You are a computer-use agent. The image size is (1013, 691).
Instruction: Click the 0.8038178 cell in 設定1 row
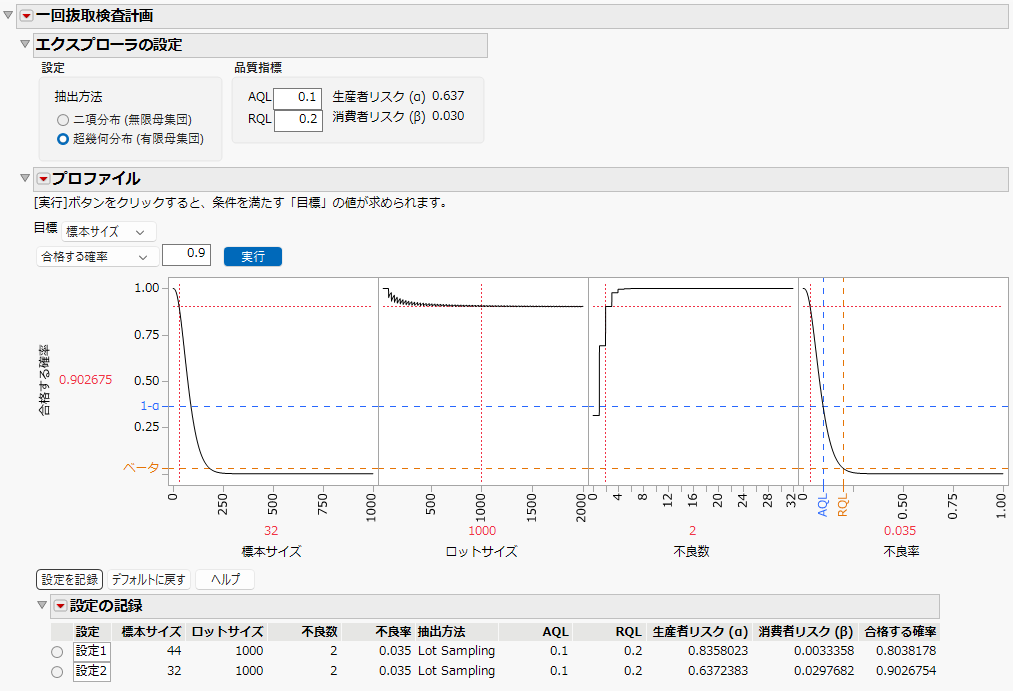coord(906,651)
